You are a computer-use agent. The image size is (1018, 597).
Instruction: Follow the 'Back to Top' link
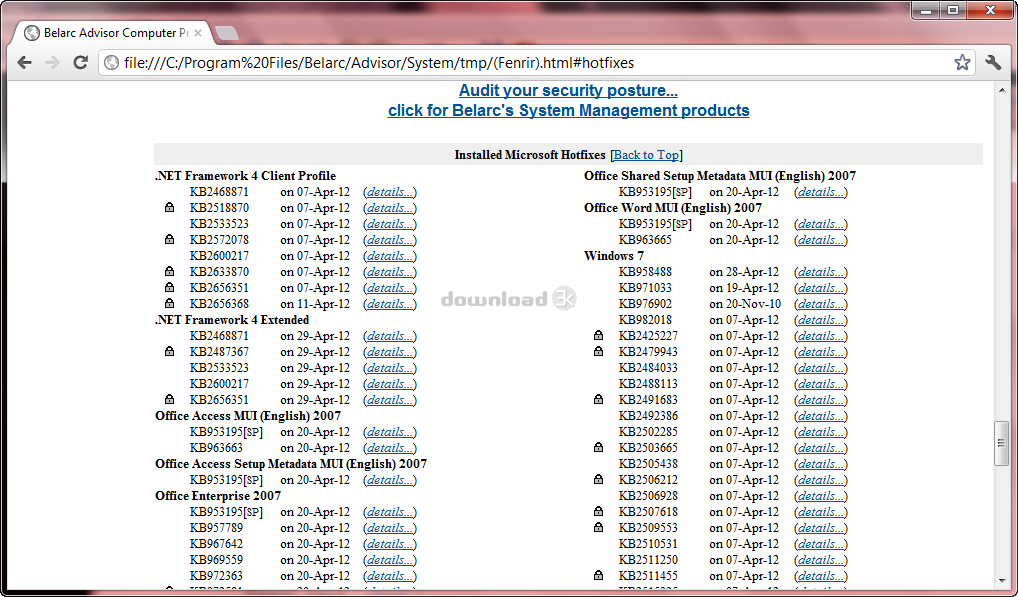(x=646, y=154)
